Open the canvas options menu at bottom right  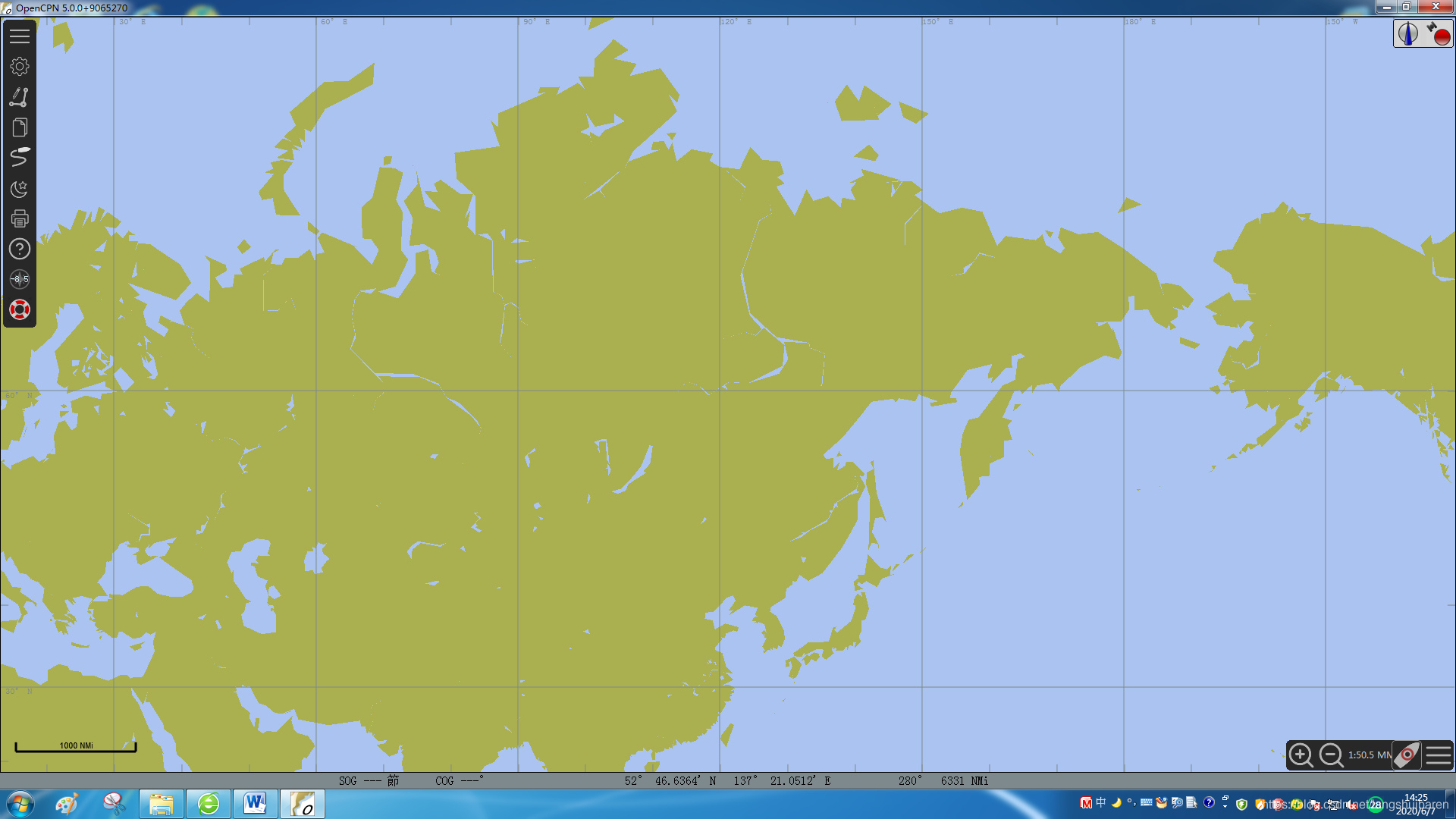(x=1438, y=755)
